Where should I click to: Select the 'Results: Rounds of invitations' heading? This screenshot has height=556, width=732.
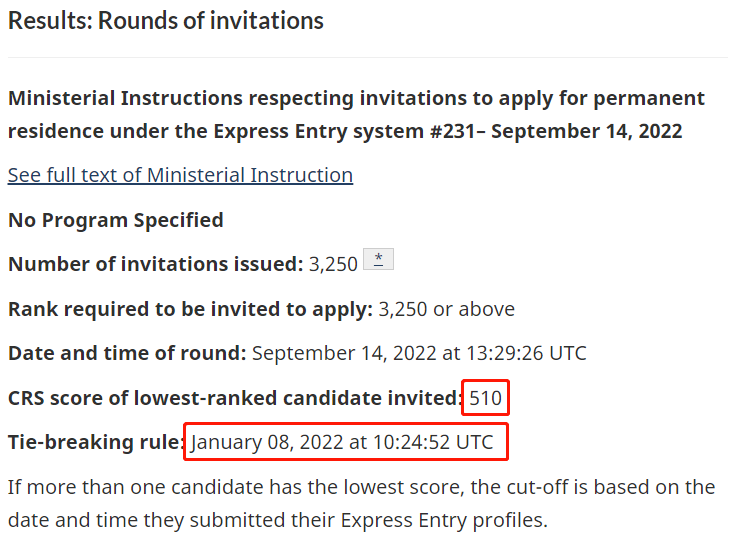click(x=166, y=21)
